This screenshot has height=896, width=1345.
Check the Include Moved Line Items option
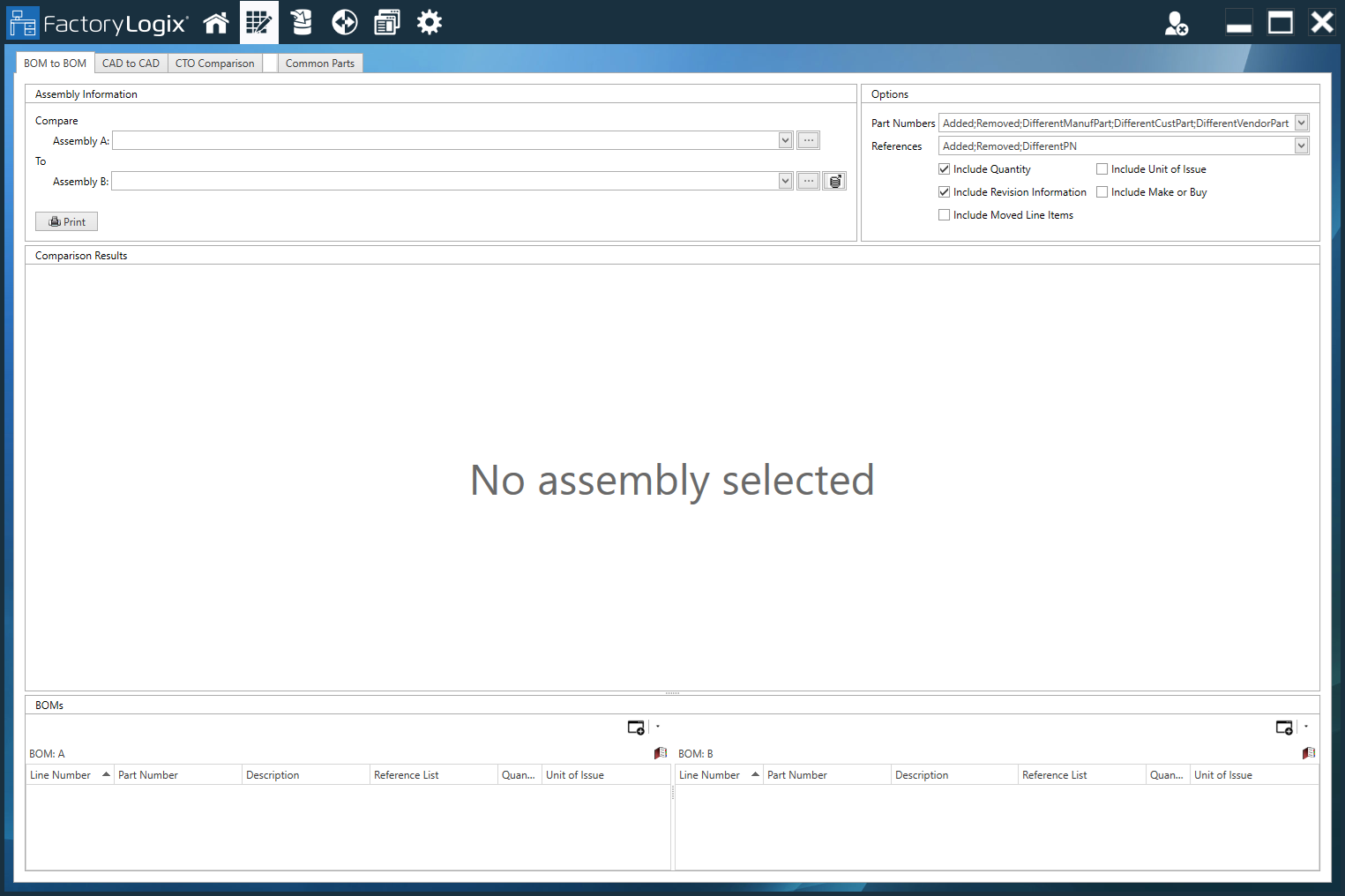[944, 214]
